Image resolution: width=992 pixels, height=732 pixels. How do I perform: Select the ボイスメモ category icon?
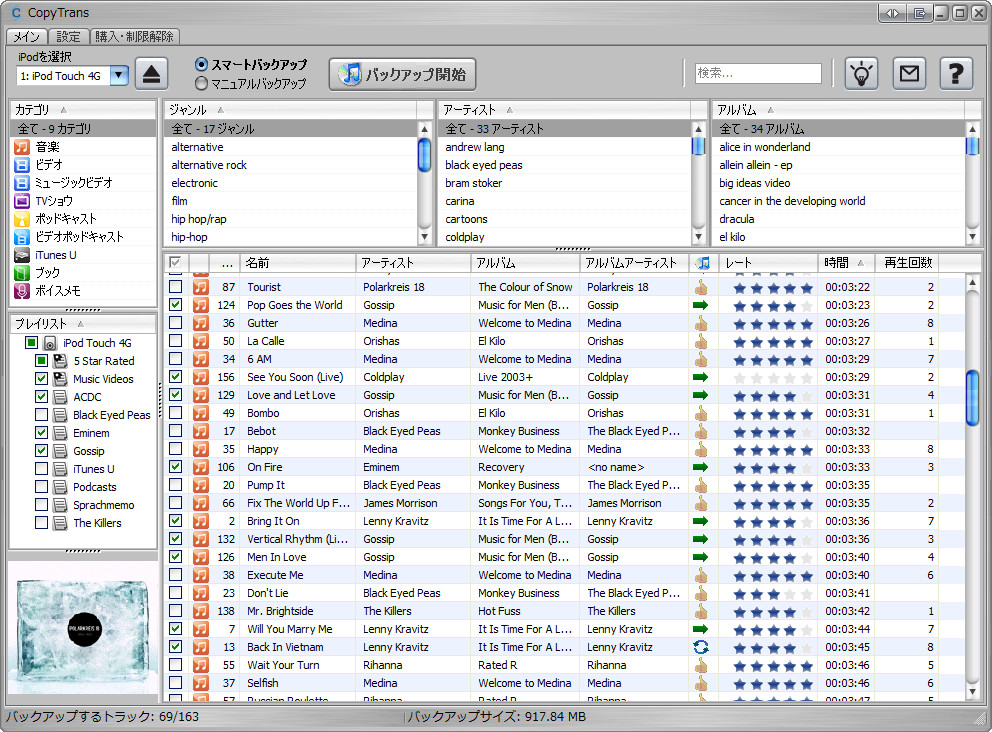coord(22,291)
